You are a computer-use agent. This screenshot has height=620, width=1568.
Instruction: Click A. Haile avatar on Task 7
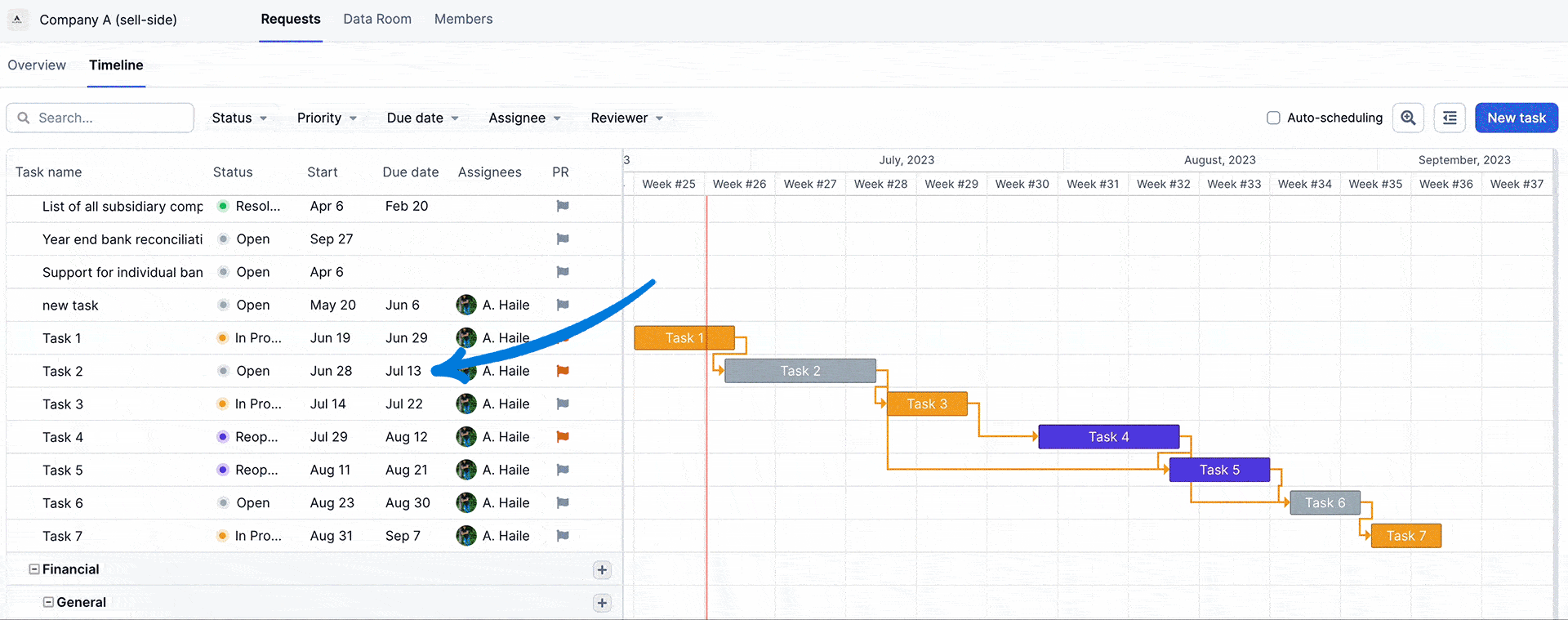coord(466,536)
